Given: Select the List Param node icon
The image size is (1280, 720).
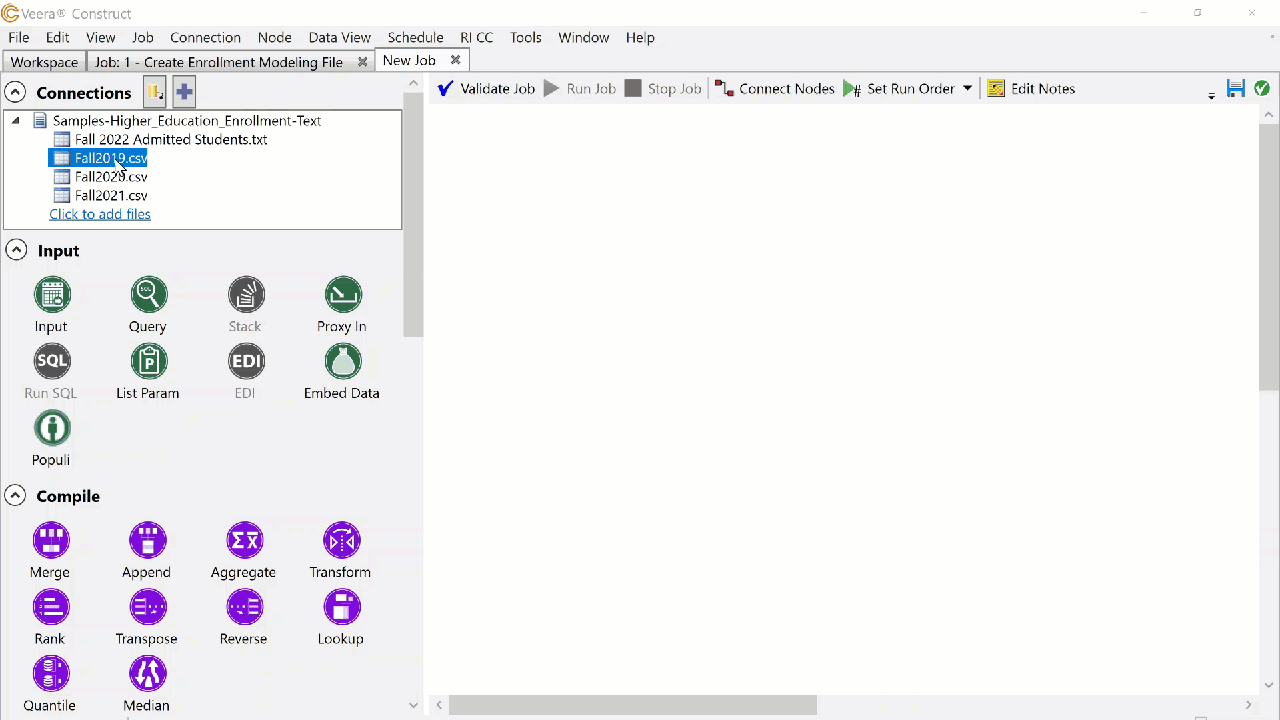Looking at the screenshot, I should pos(148,361).
